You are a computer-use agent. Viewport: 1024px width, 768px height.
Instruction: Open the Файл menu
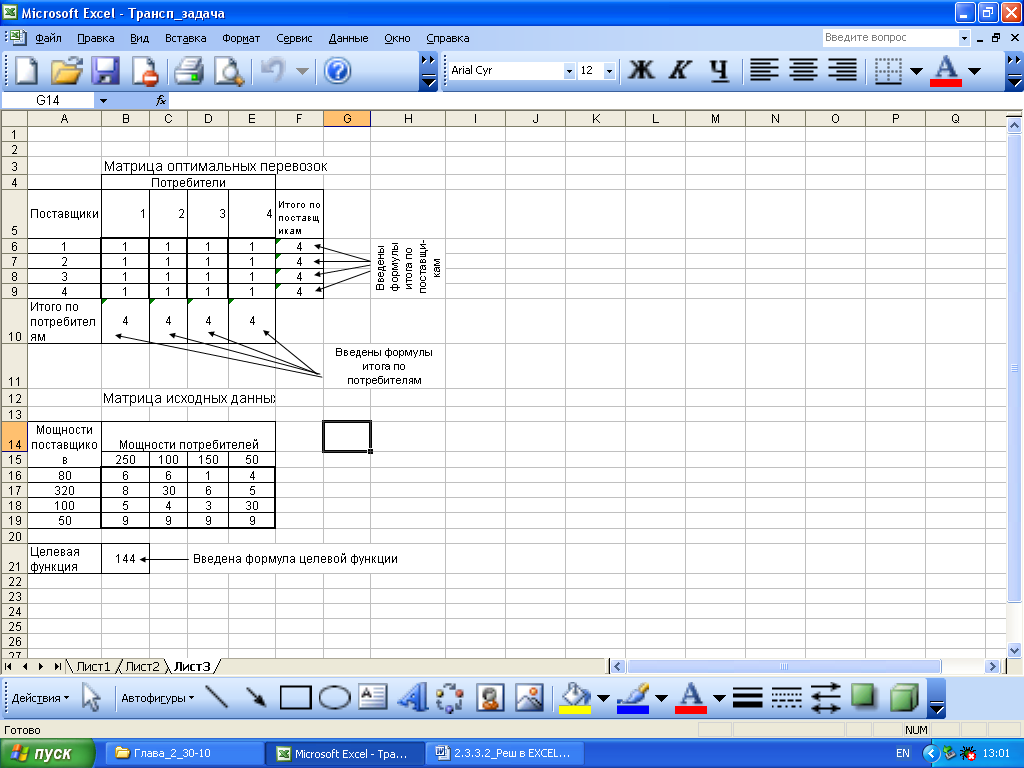[x=48, y=38]
